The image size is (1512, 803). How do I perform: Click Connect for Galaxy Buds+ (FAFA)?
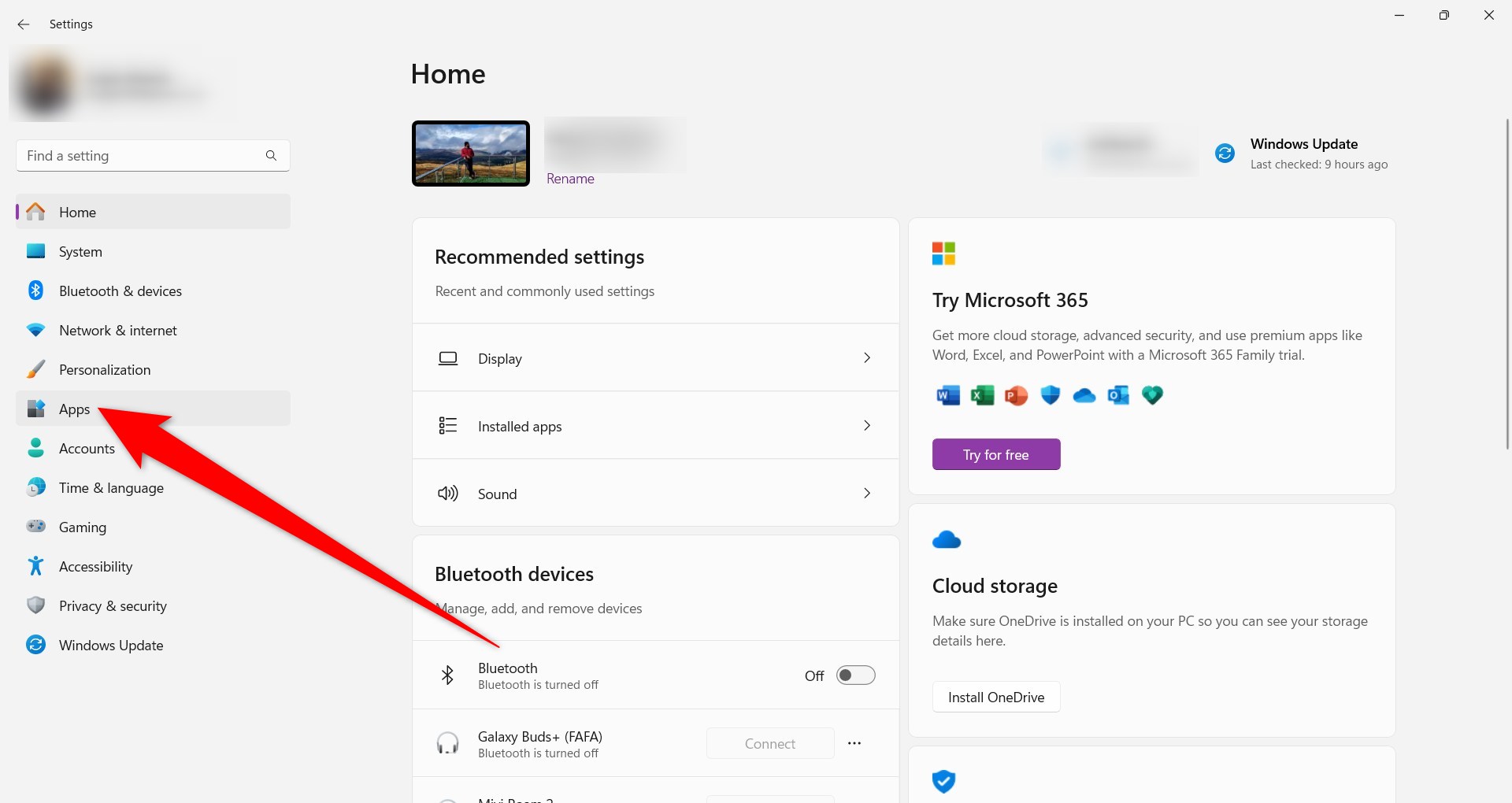click(x=770, y=743)
